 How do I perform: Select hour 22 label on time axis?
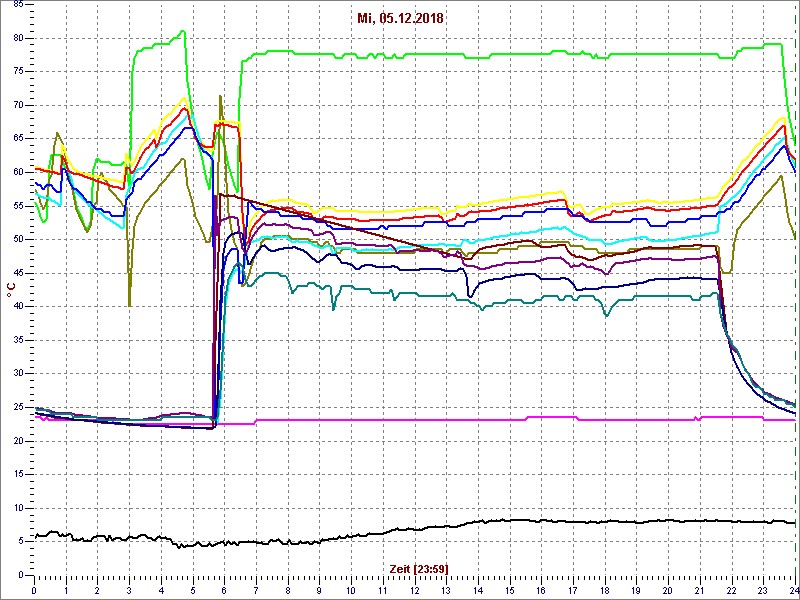(x=732, y=590)
